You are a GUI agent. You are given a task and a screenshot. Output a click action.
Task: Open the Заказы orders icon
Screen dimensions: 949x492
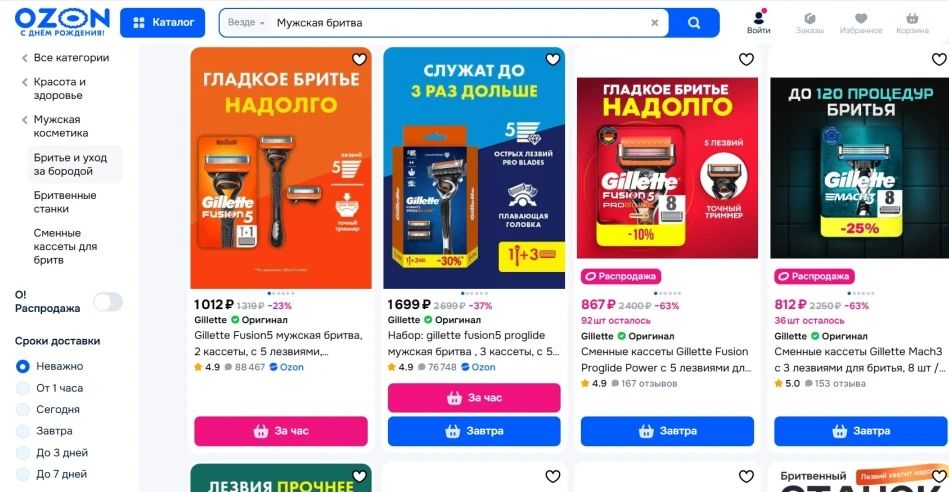coord(809,22)
